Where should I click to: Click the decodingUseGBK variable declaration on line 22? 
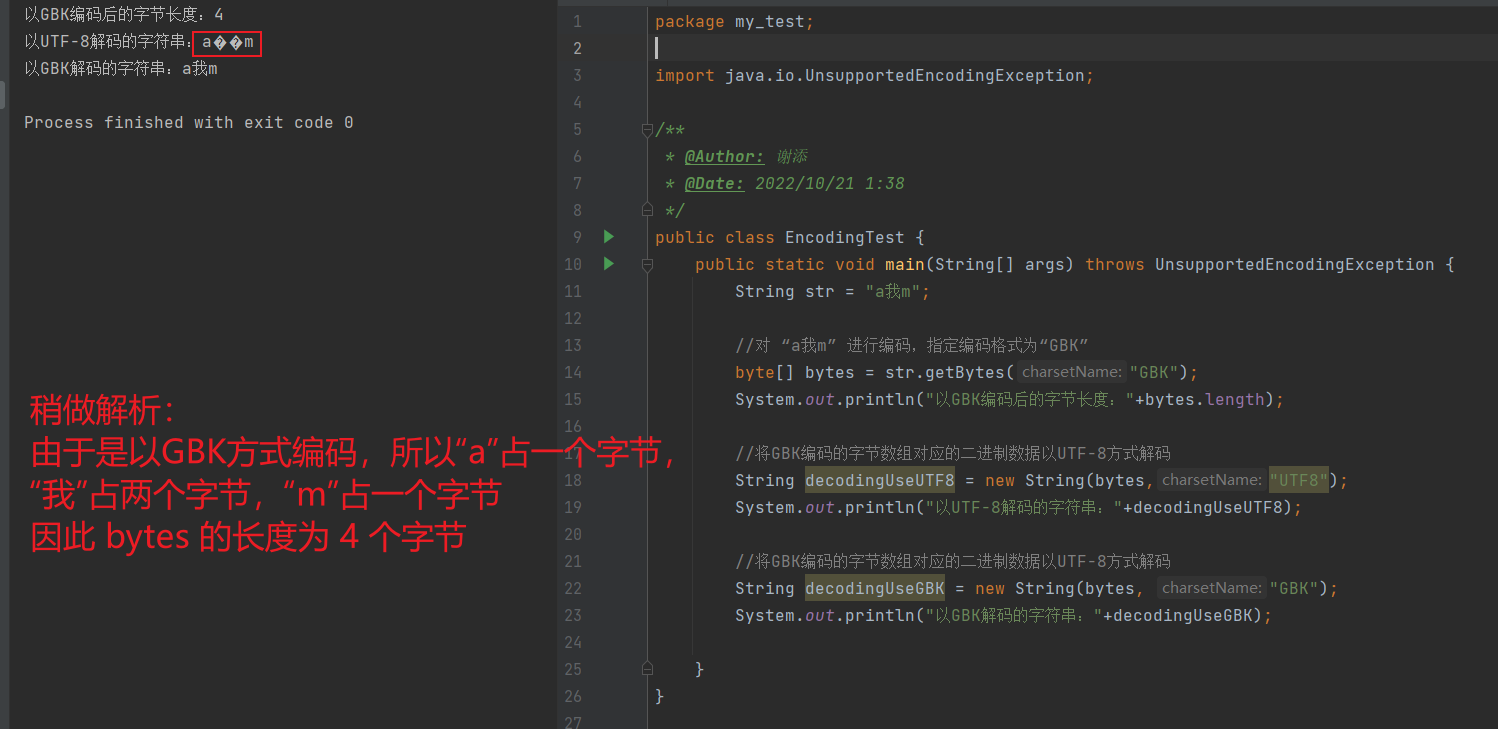[875, 588]
